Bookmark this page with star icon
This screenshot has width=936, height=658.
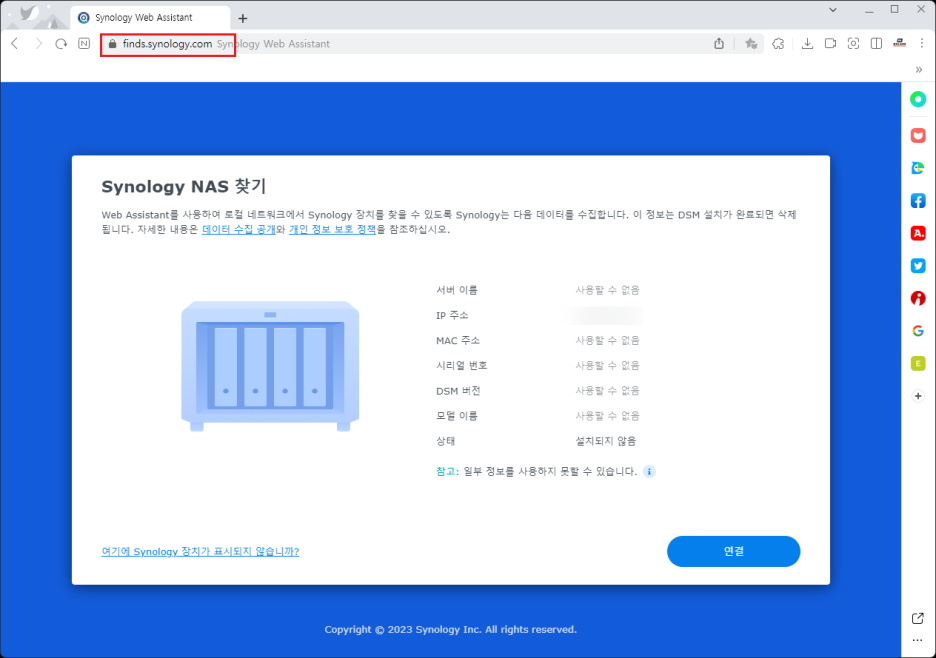coord(751,44)
